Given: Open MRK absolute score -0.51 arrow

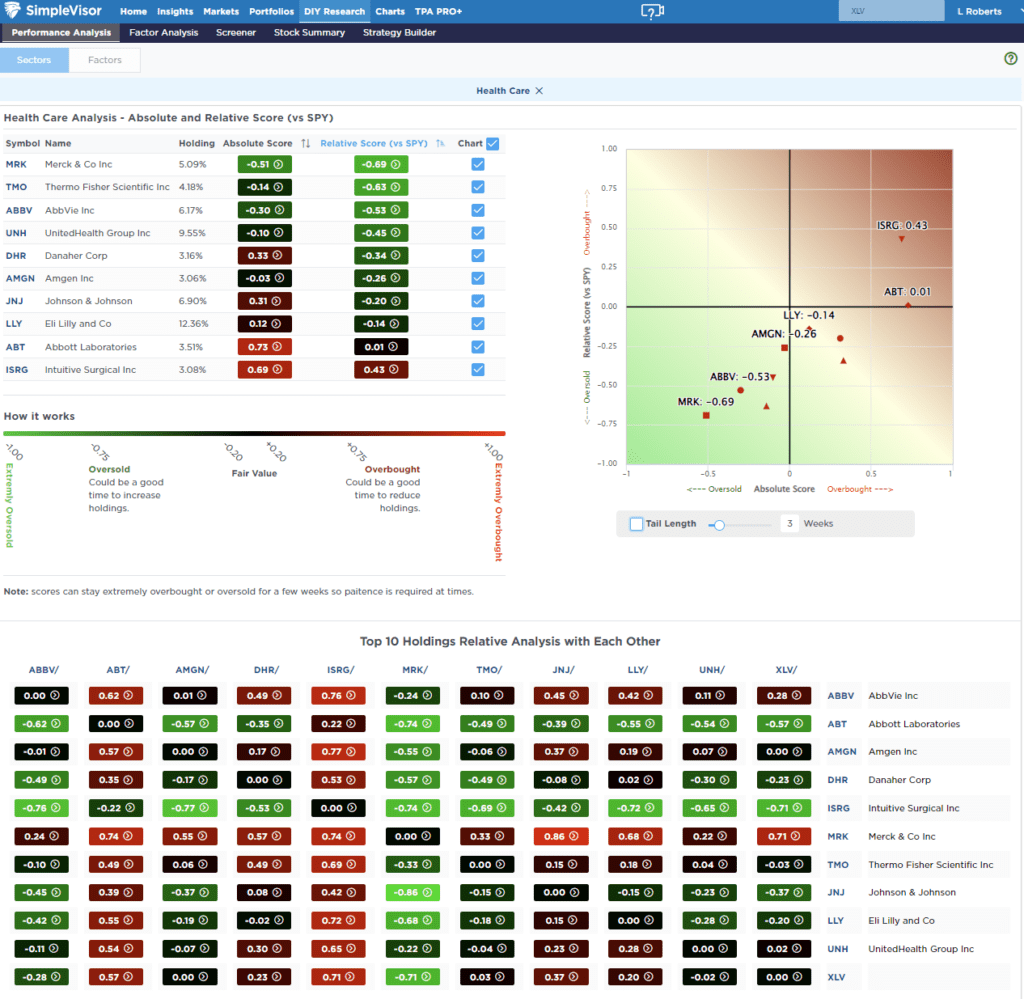Looking at the screenshot, I should (279, 165).
